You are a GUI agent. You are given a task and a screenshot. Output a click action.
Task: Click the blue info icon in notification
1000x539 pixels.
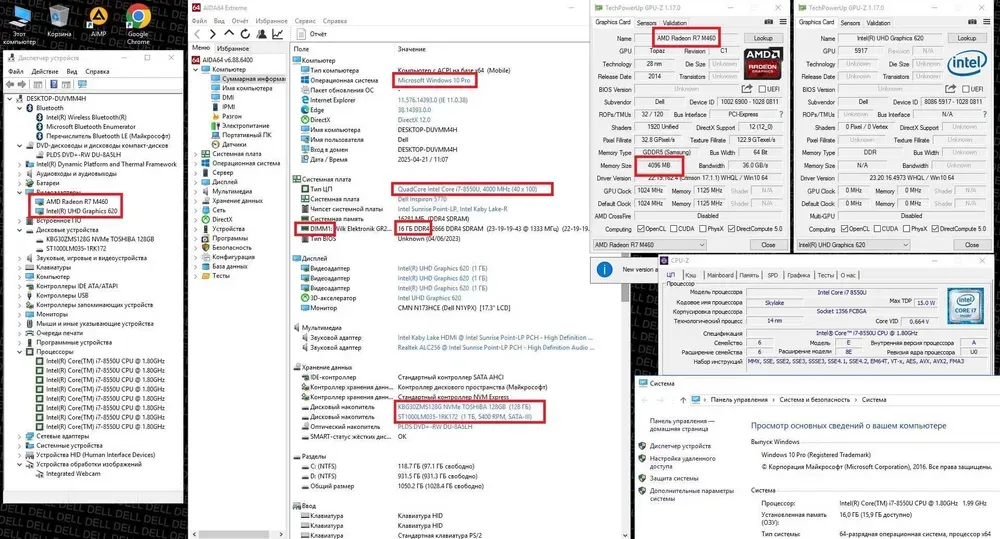point(605,270)
